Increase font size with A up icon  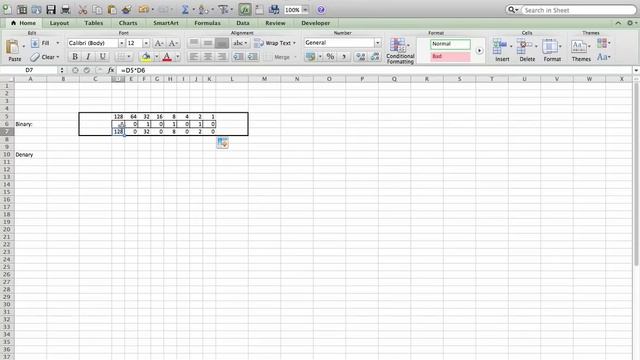(x=159, y=43)
